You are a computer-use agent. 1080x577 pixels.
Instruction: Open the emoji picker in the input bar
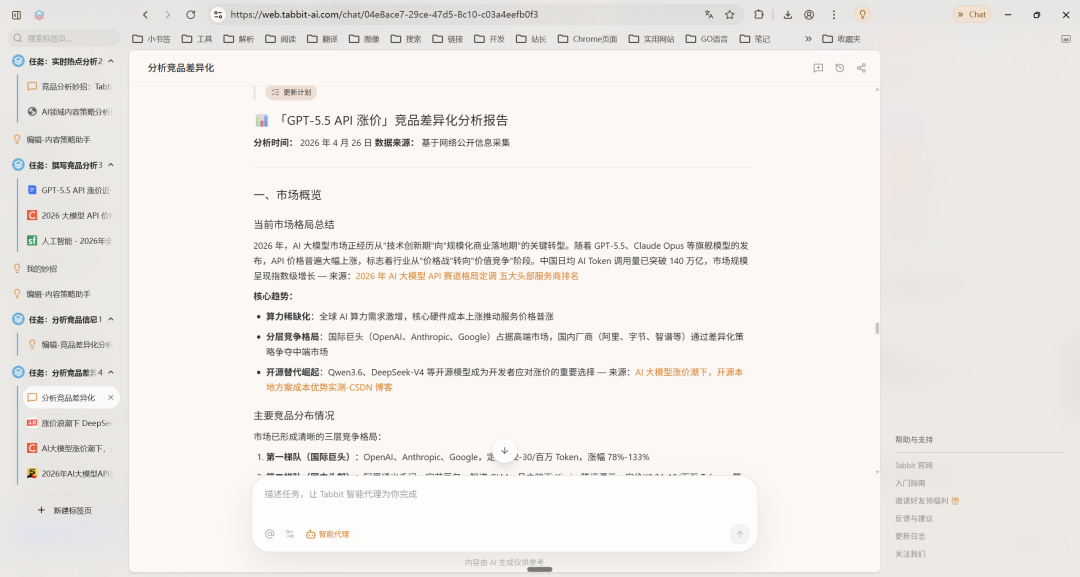coord(268,534)
